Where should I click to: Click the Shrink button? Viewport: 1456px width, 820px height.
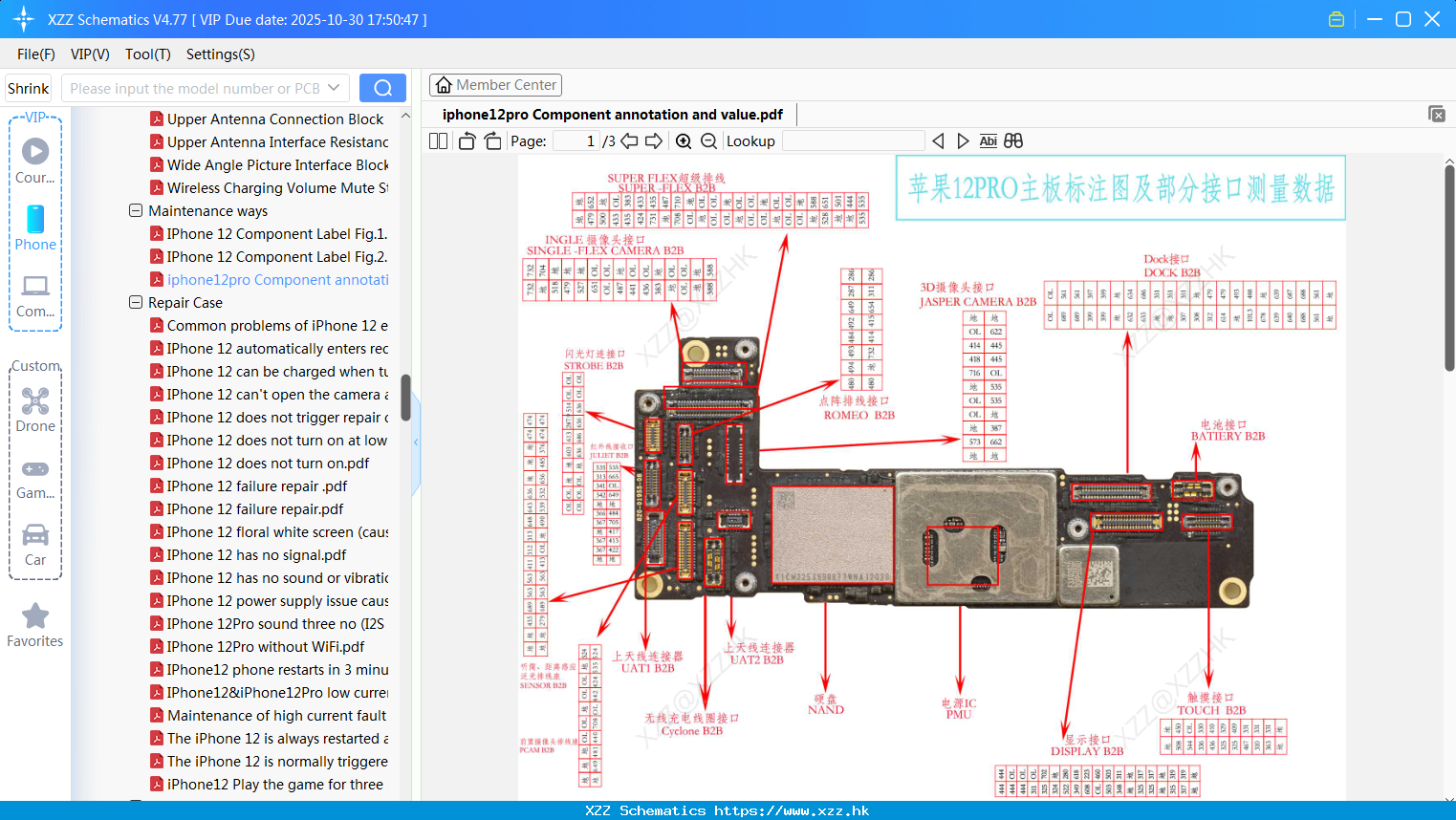click(x=29, y=88)
